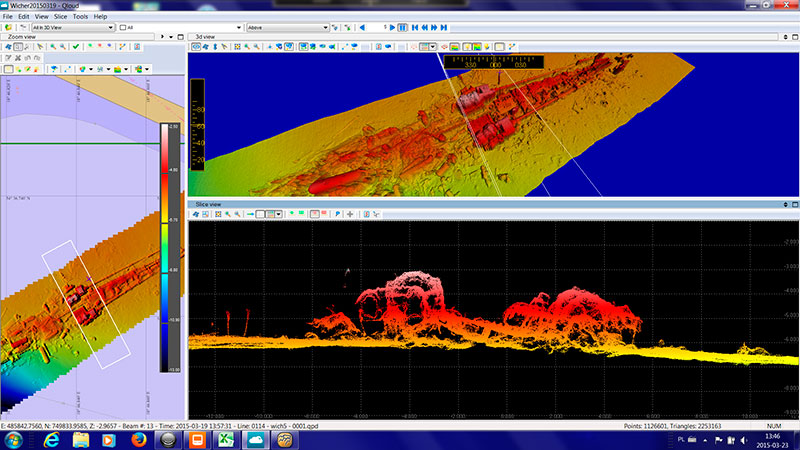The width and height of the screenshot is (800, 450).
Task: Open the Slice menu
Action: pos(59,17)
